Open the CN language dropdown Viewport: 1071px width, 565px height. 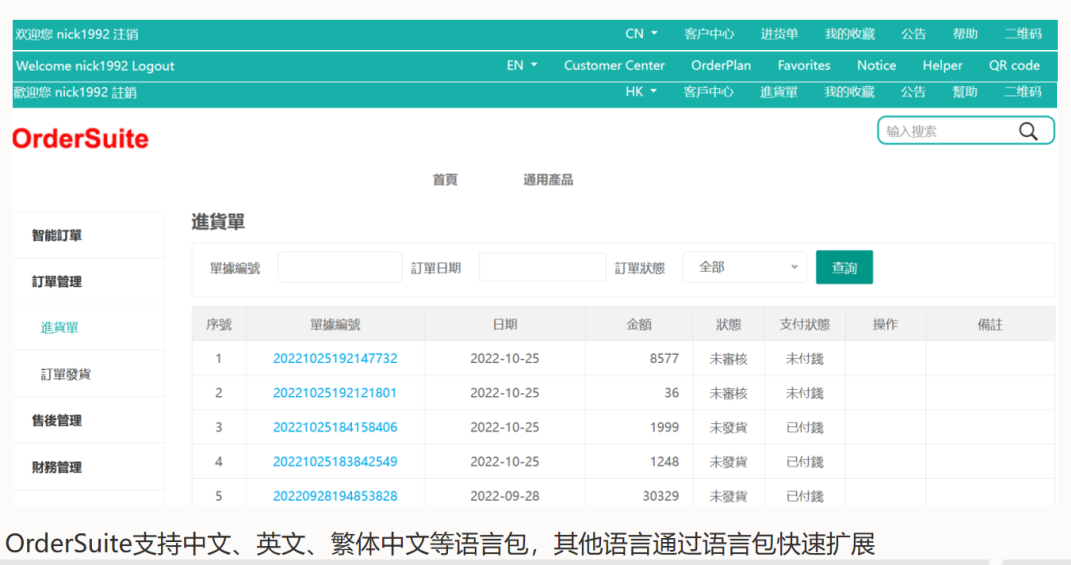[642, 34]
